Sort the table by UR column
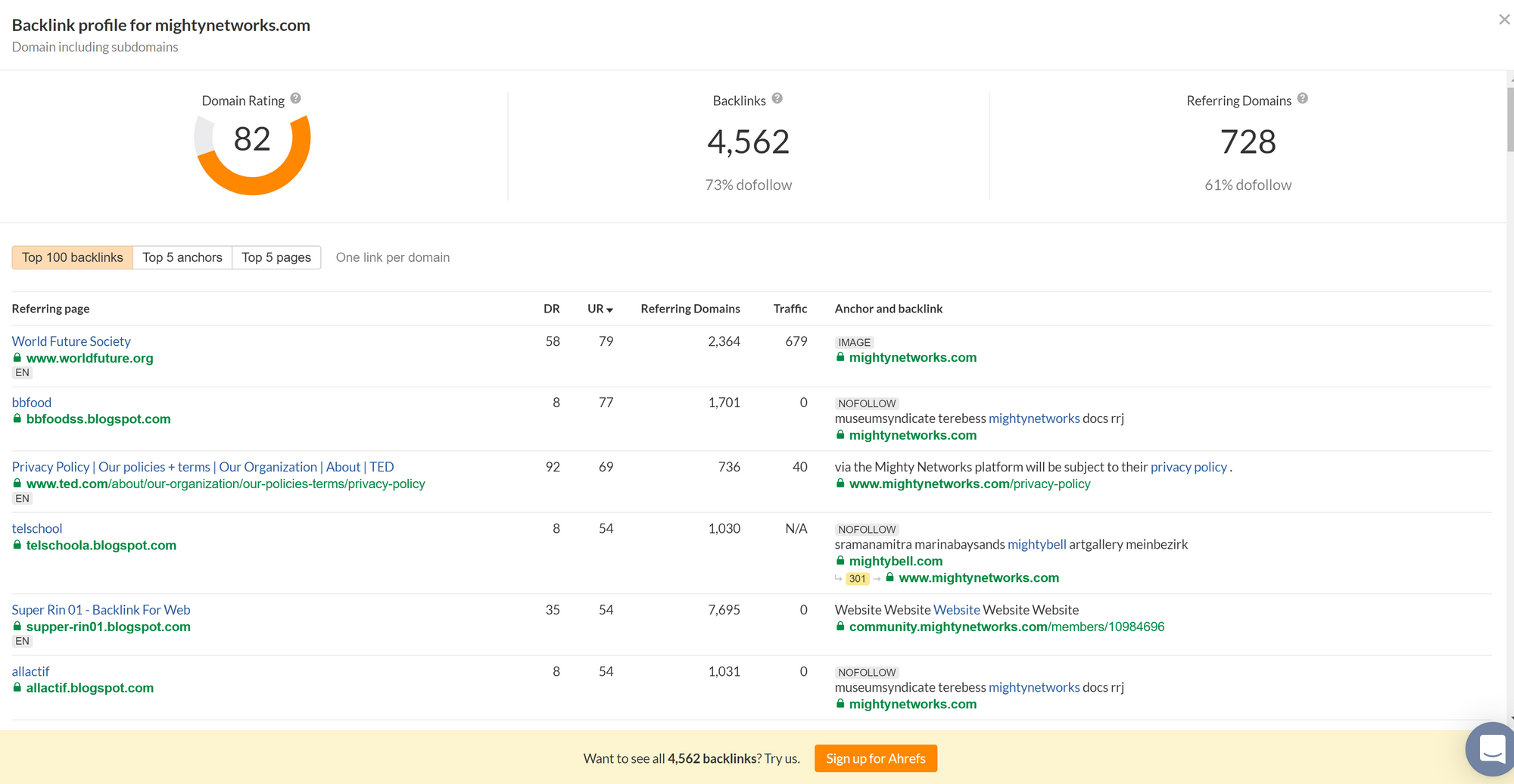The height and width of the screenshot is (784, 1514). point(600,309)
